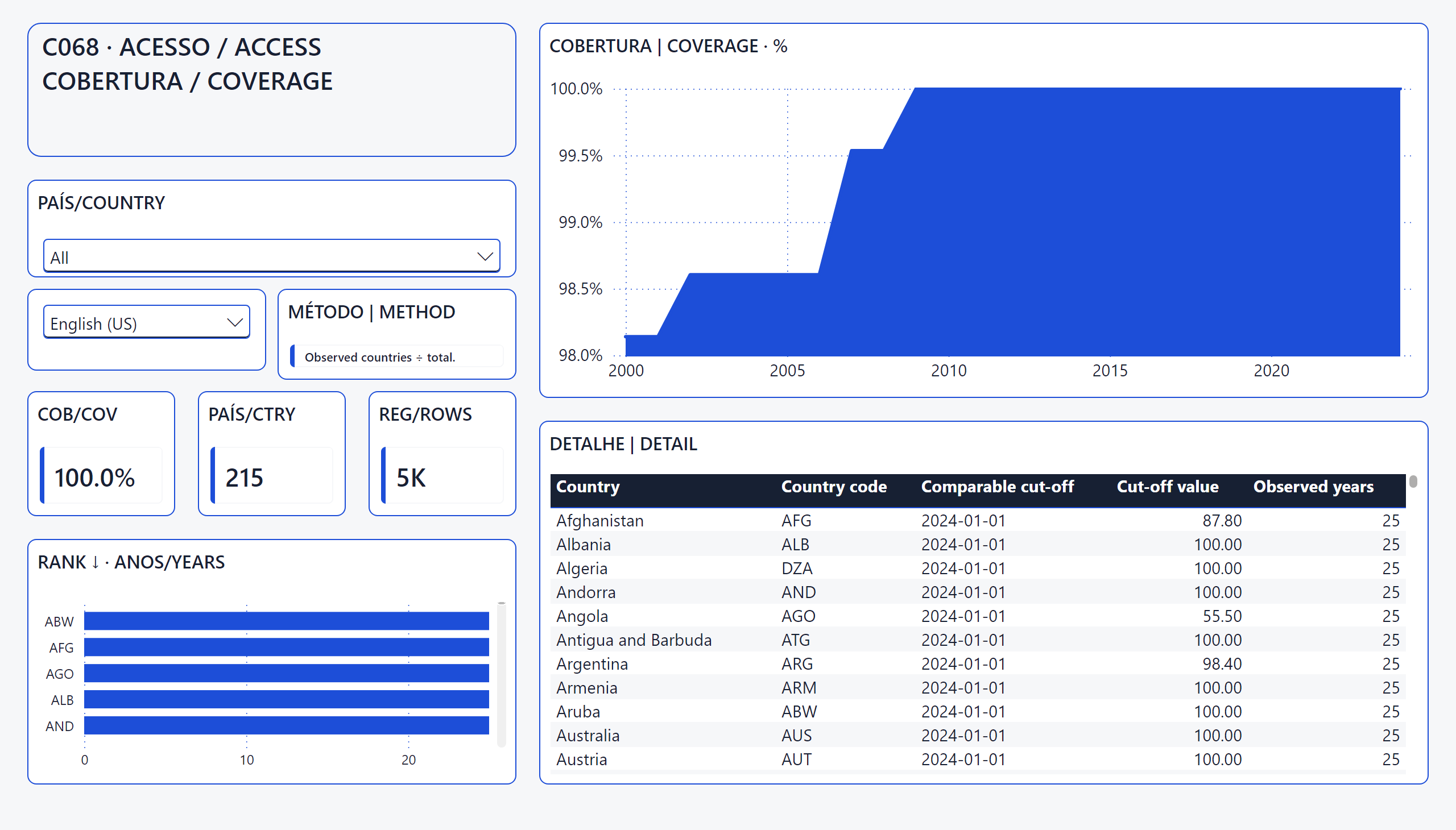Image resolution: width=1456 pixels, height=830 pixels.
Task: Expand the English (US) language selector
Action: tap(147, 323)
